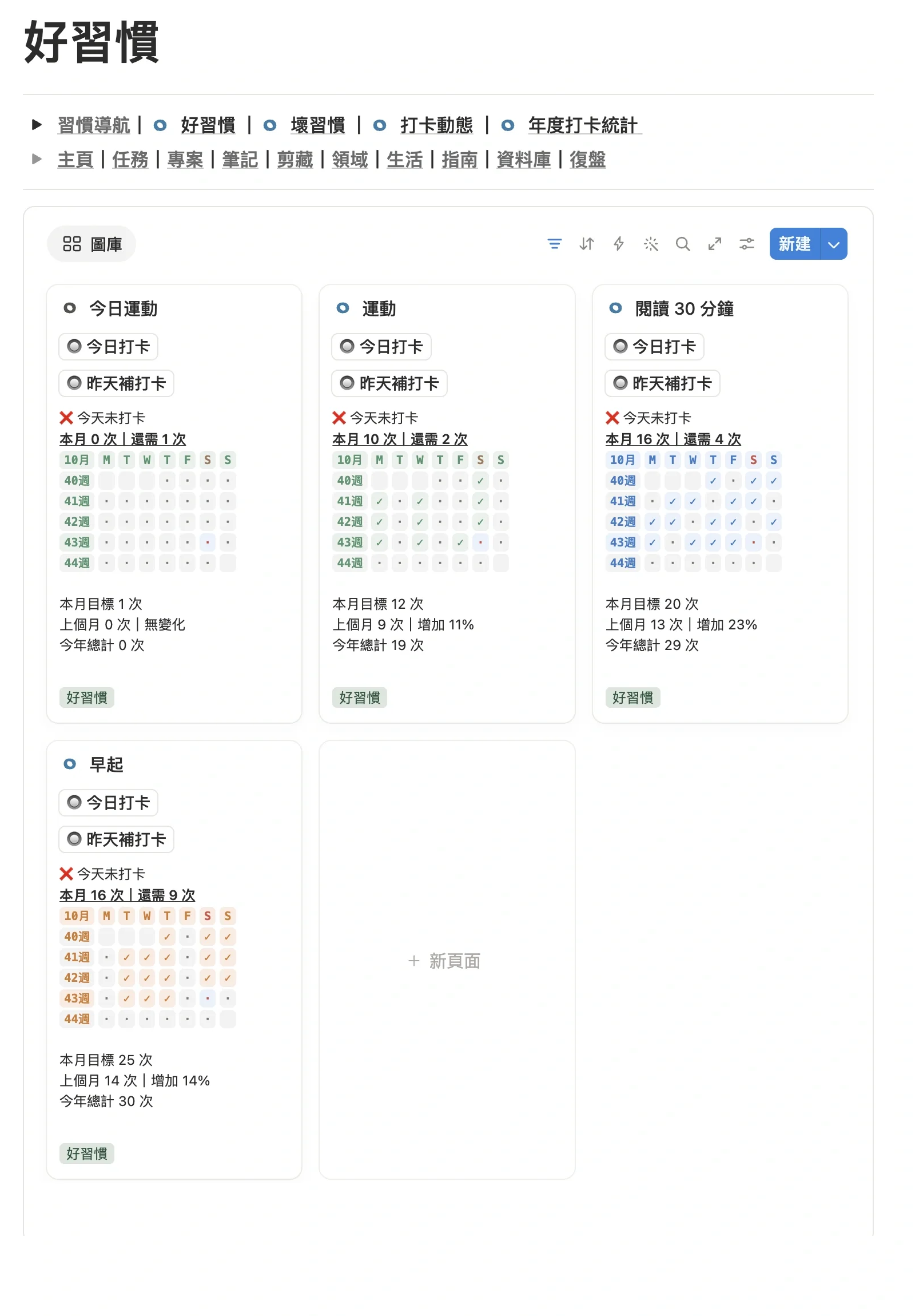Image resolution: width=915 pixels, height=1316 pixels.
Task: Expand the 主頁 navigation toggle triangle
Action: click(x=37, y=158)
